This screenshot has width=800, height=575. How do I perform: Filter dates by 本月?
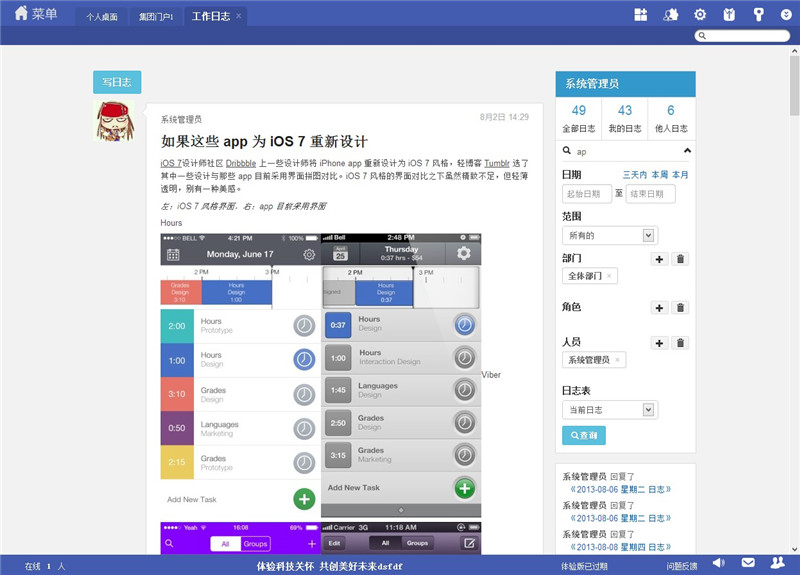click(680, 174)
